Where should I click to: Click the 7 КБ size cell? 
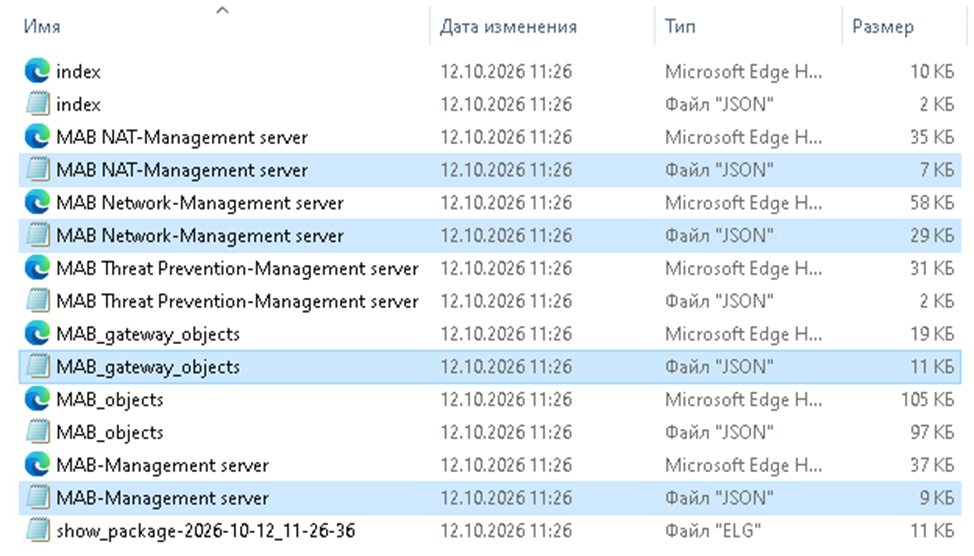click(937, 170)
